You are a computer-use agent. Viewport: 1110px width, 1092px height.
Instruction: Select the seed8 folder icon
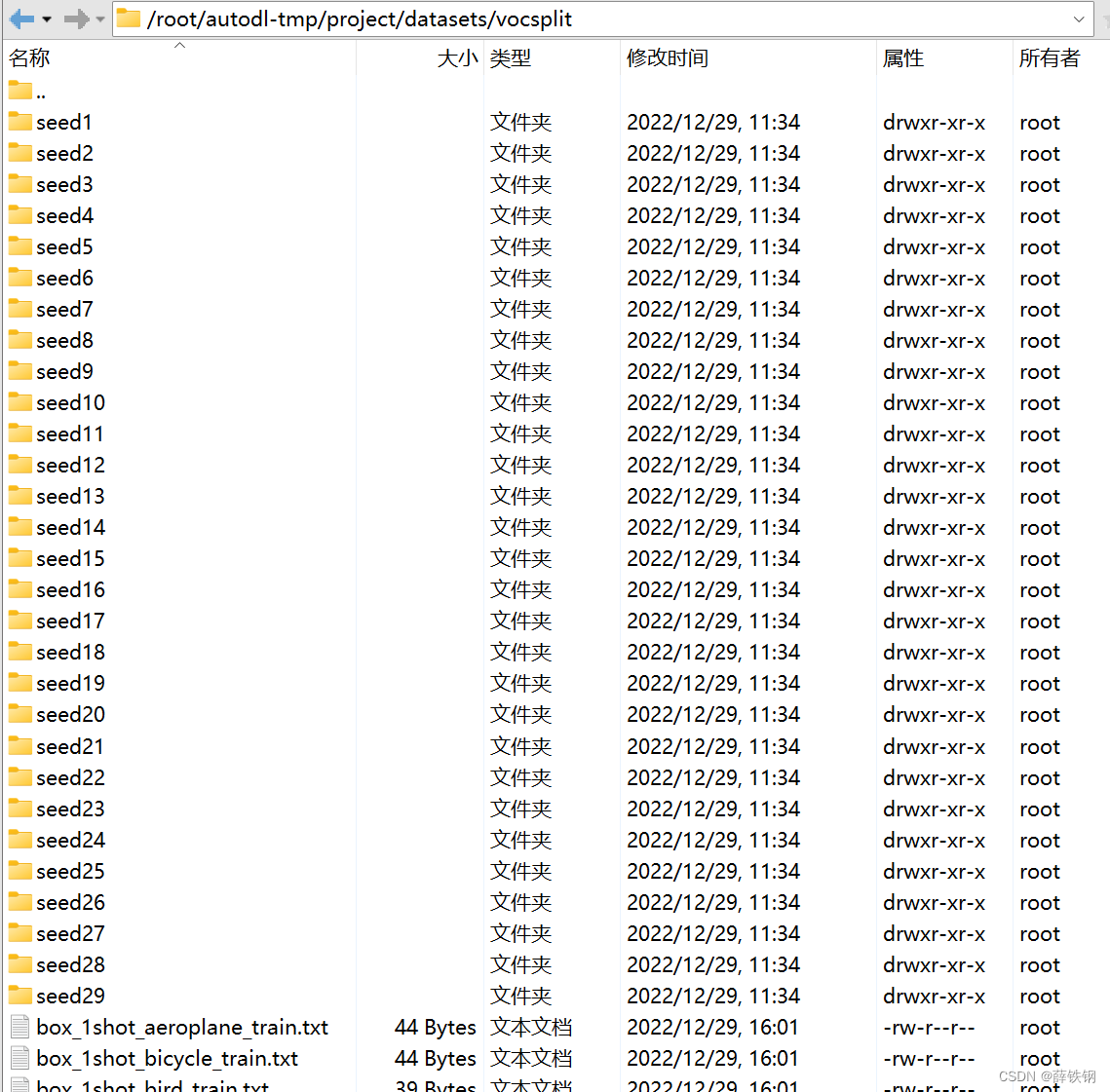click(20, 340)
